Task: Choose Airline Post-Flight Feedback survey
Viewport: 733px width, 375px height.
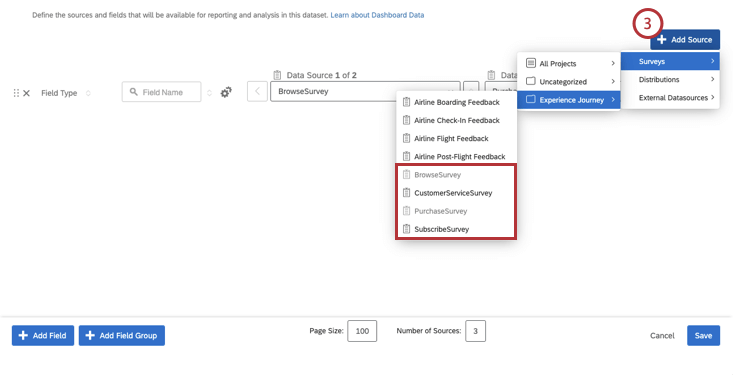Action: (456, 157)
